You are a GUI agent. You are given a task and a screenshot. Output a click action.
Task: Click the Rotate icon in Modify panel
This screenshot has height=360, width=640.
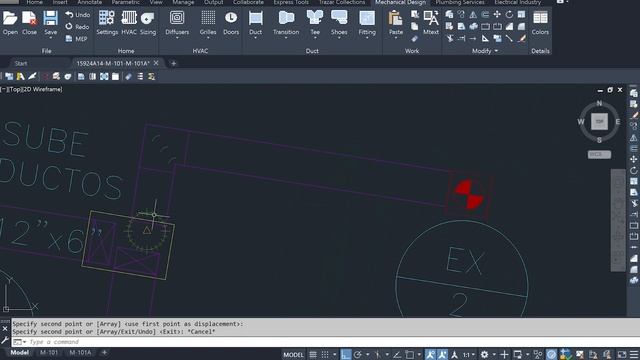(x=509, y=14)
